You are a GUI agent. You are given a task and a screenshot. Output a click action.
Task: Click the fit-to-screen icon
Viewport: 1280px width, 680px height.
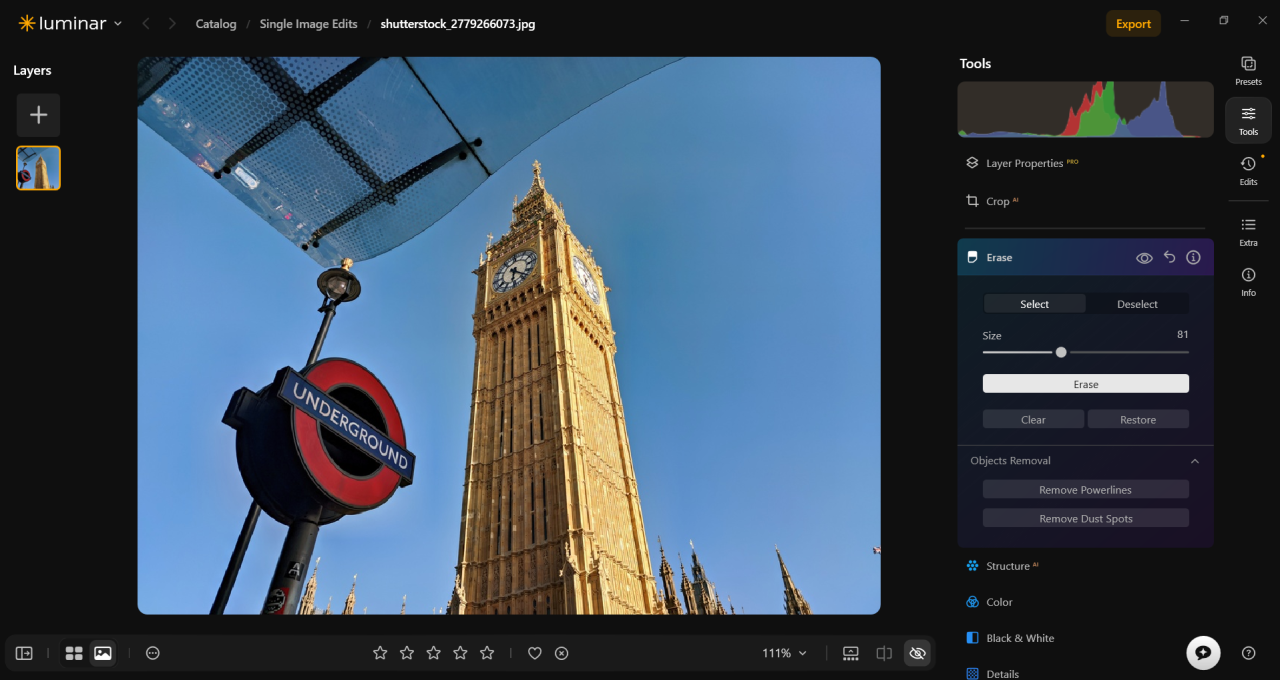pos(851,653)
